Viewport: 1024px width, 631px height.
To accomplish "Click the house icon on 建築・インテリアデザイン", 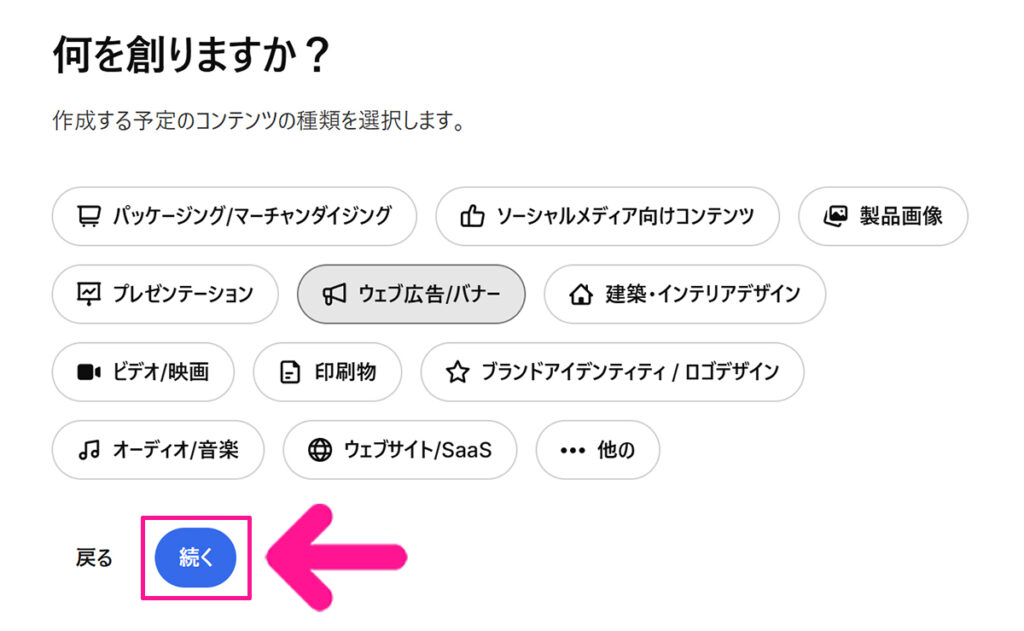I will point(580,294).
